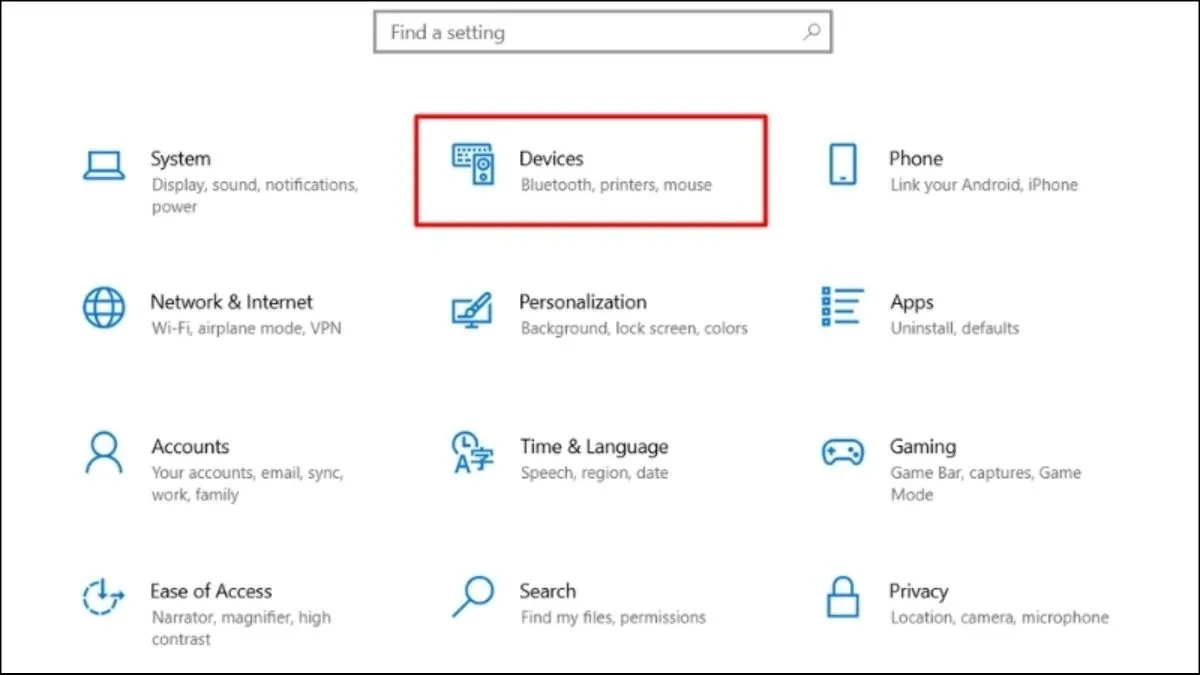
Task: Click the Search category magnifier icon
Action: coord(472,596)
